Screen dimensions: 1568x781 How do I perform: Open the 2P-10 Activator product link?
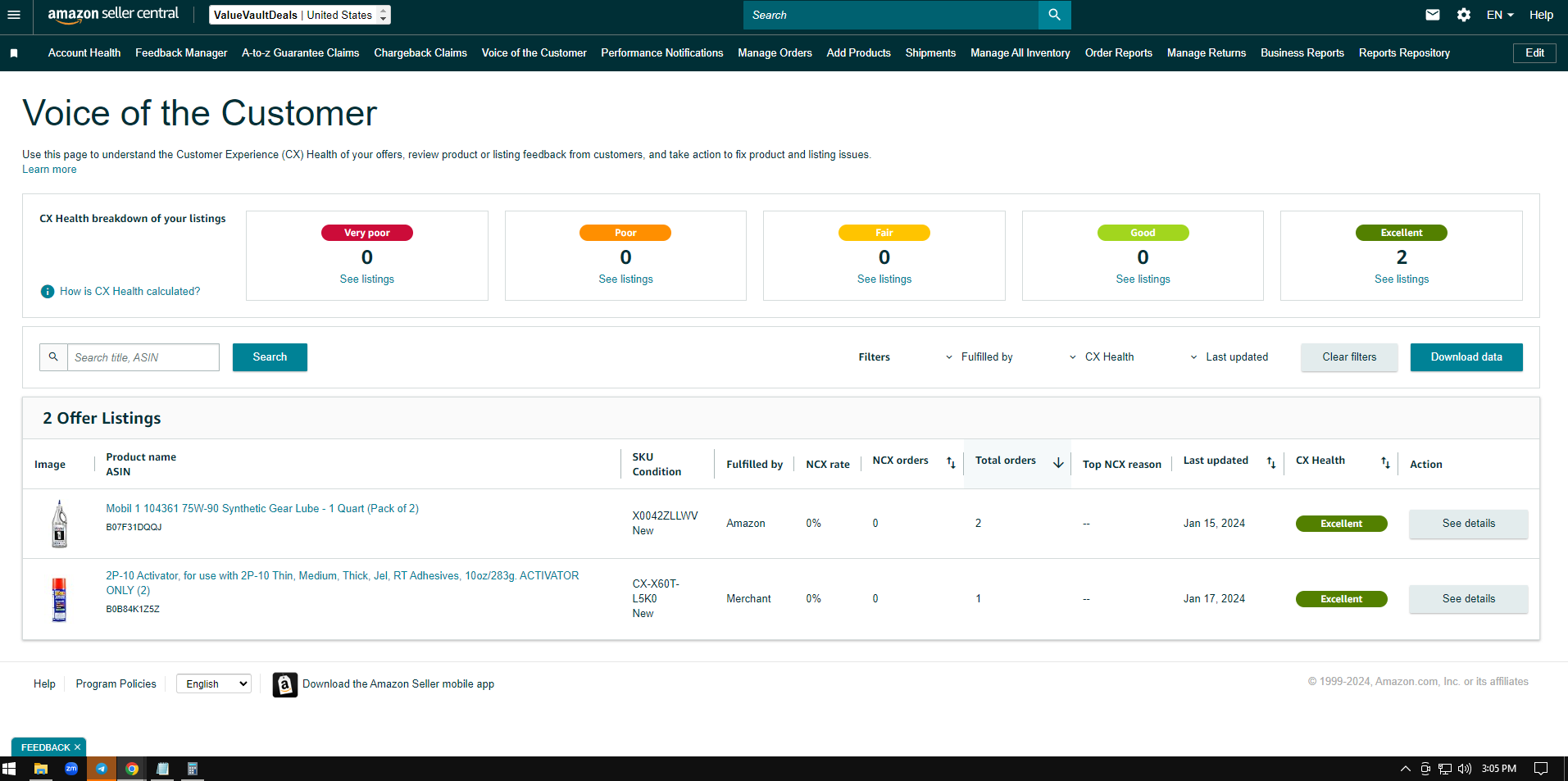[343, 583]
